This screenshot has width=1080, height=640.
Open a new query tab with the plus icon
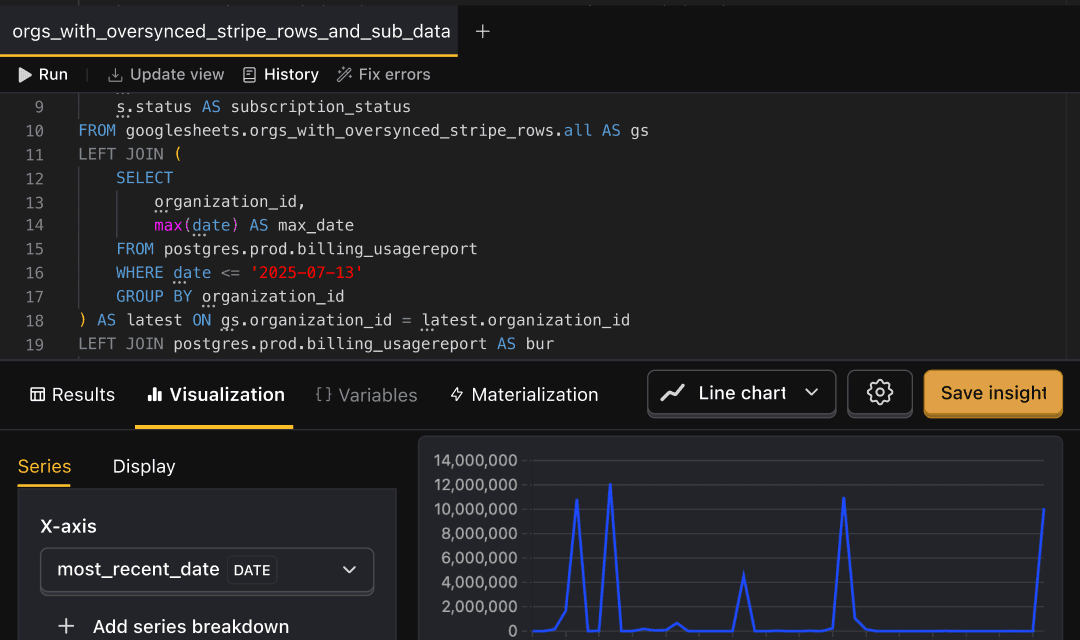point(482,31)
